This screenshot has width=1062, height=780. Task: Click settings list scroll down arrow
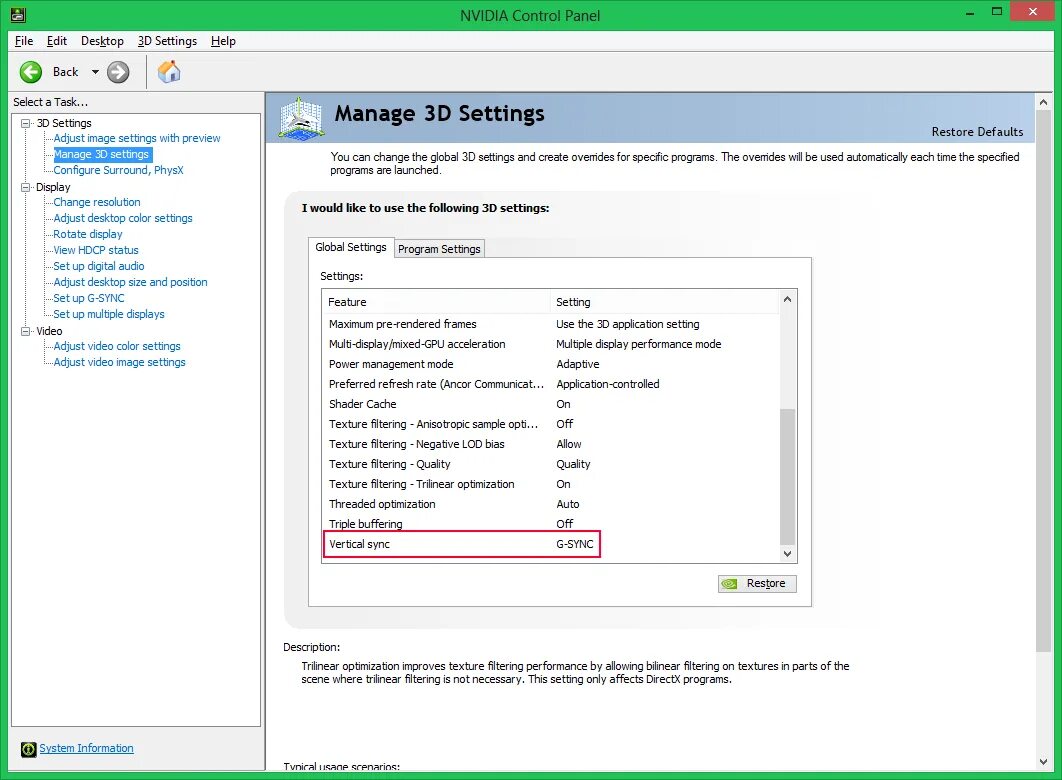click(787, 554)
